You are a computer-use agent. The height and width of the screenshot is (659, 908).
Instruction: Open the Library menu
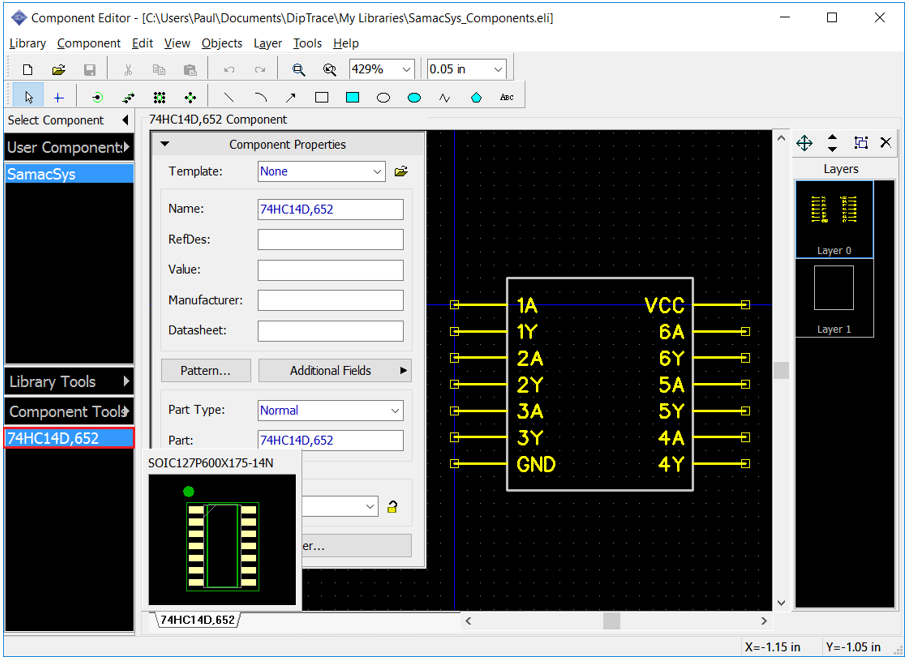tap(27, 43)
